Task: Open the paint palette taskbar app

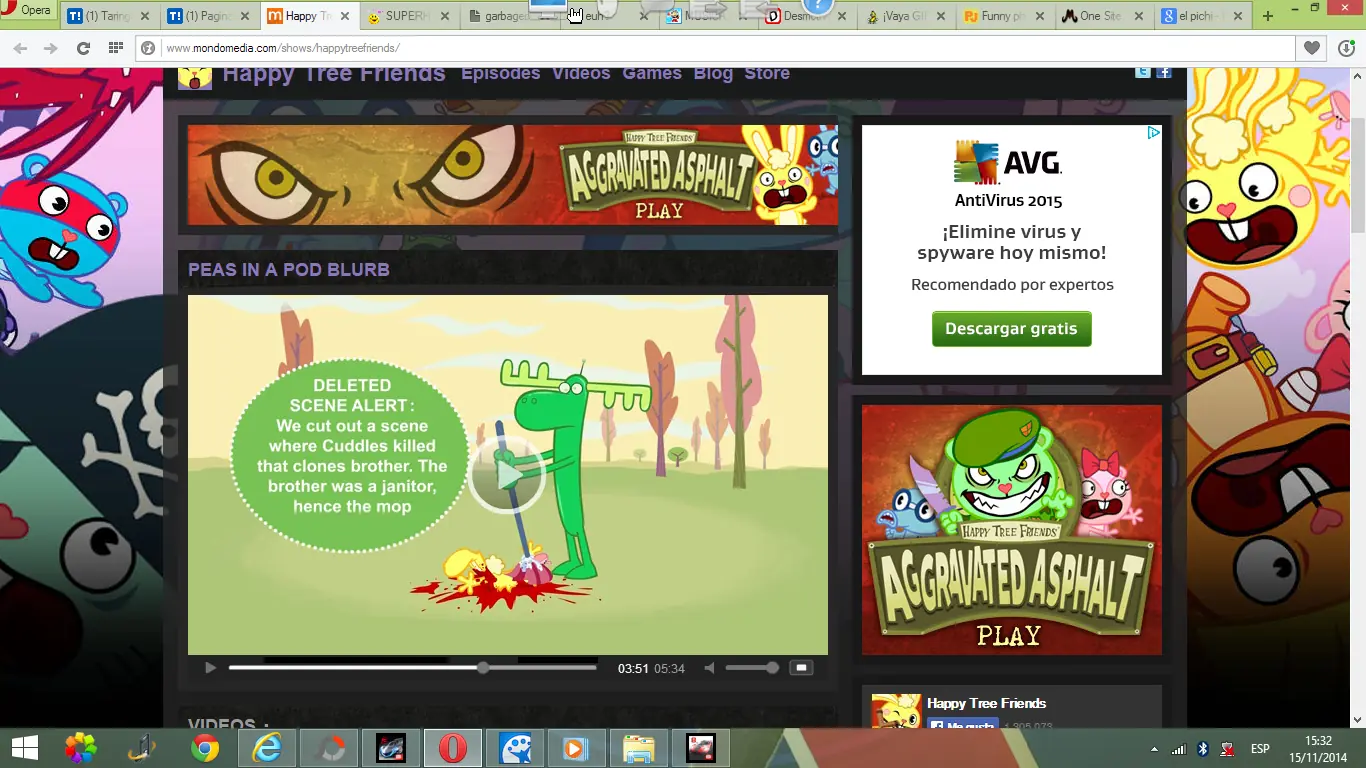Action: (515, 748)
